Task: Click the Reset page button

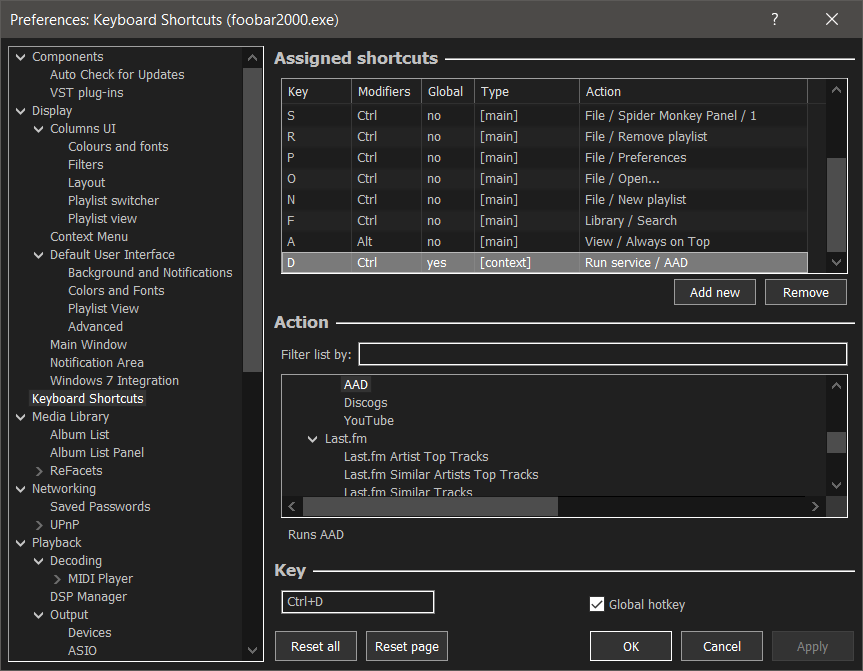Action: 406,647
